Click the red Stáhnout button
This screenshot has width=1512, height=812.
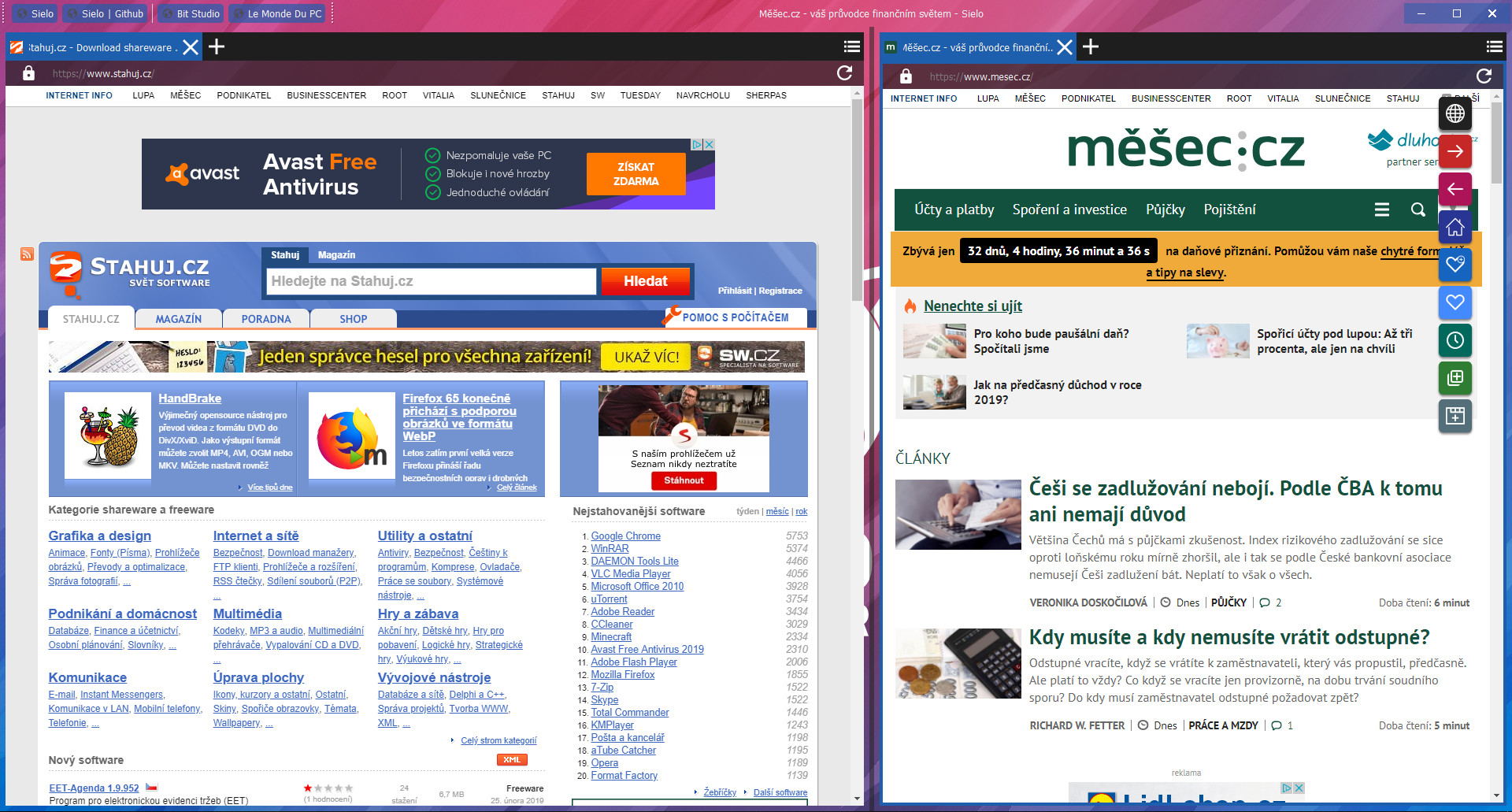(684, 480)
